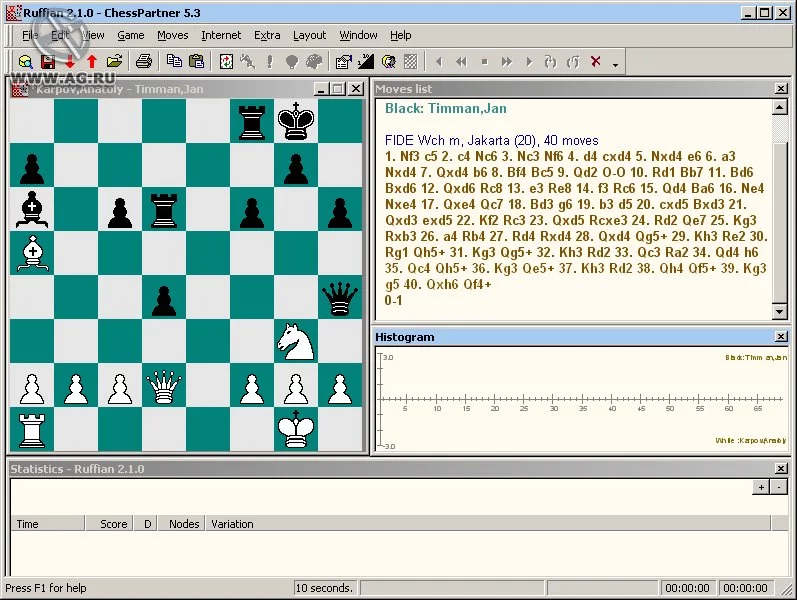Click the brain thinking icon
This screenshot has height=600, width=797.
pos(314,62)
